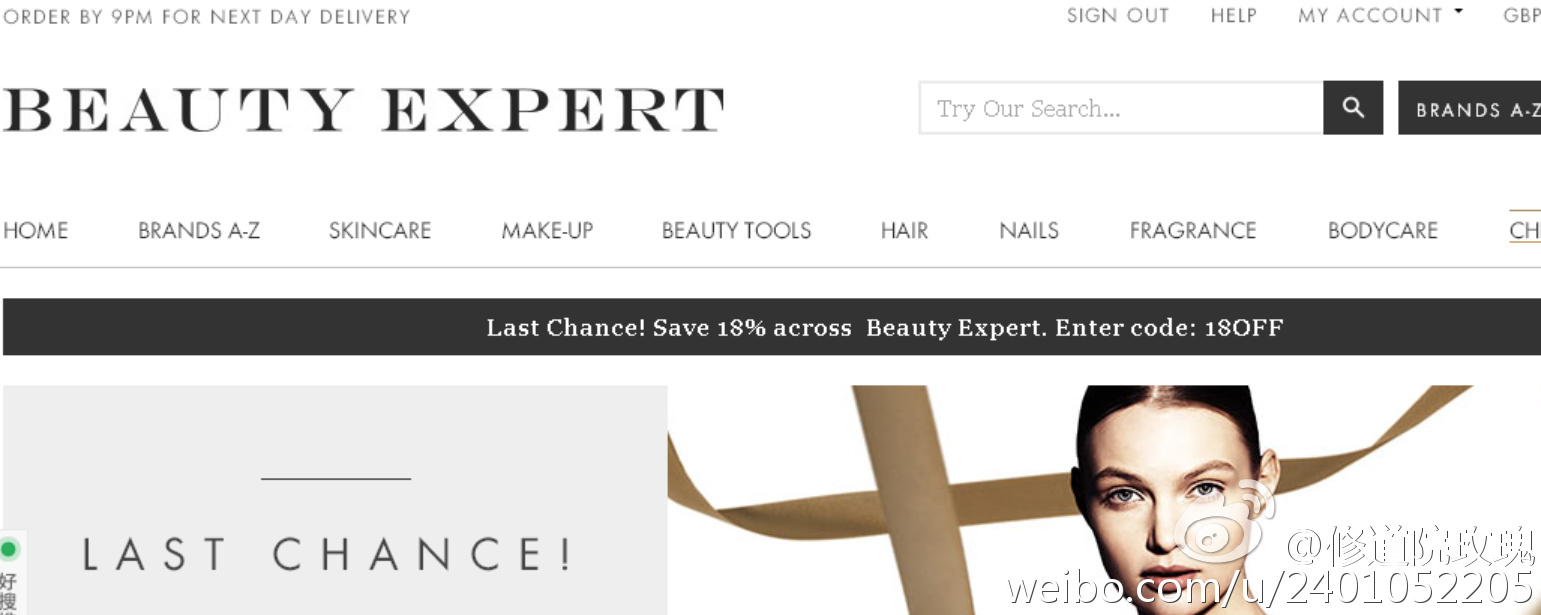This screenshot has height=615, width=1541.
Task: Open the Hair menu item
Action: pyautogui.click(x=904, y=230)
